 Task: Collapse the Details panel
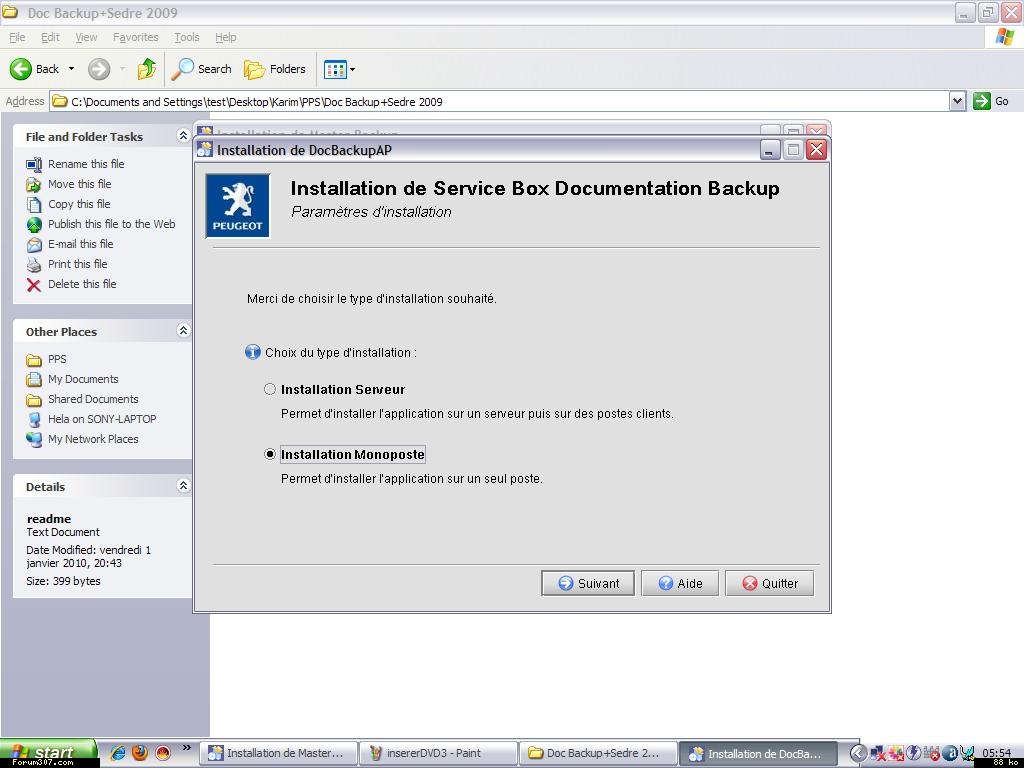pyautogui.click(x=184, y=485)
